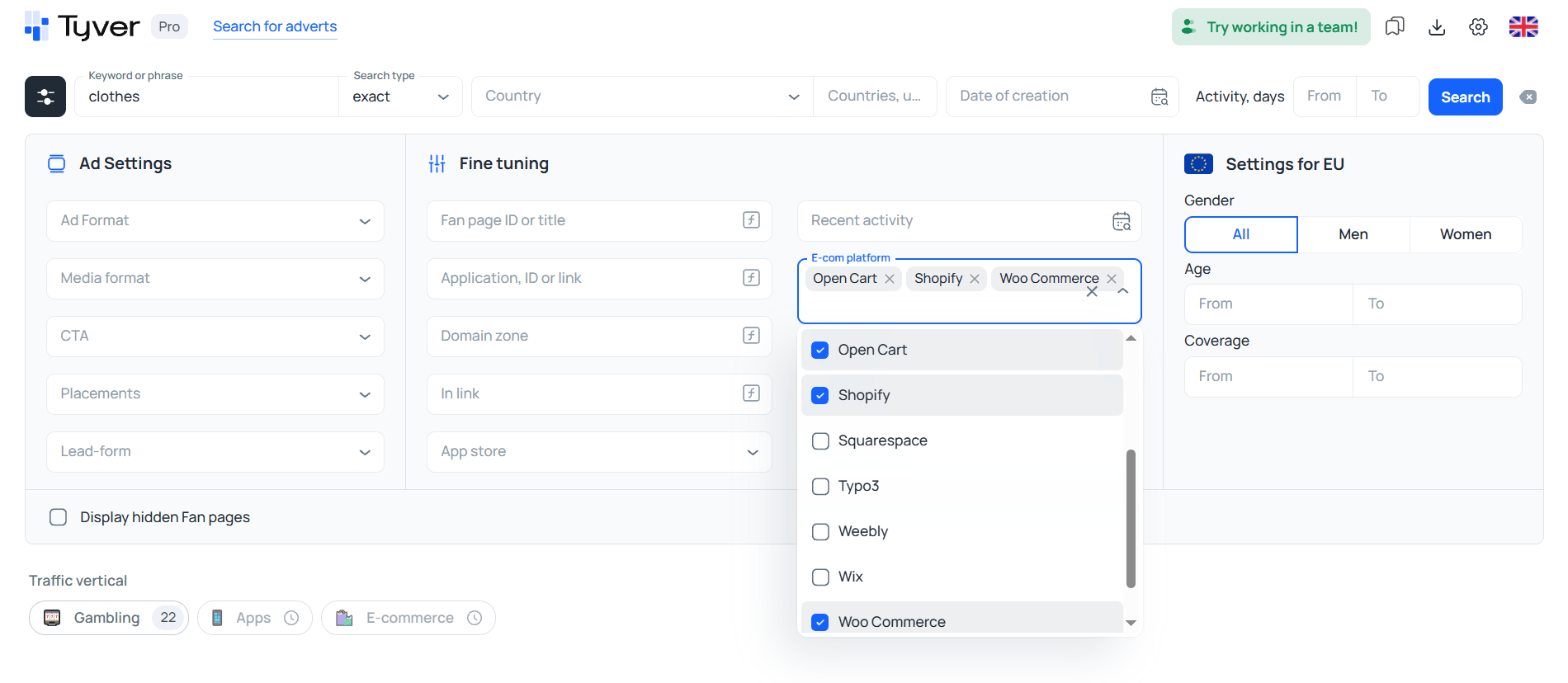
Task: Enable Display hidden Fan pages
Action: [58, 517]
